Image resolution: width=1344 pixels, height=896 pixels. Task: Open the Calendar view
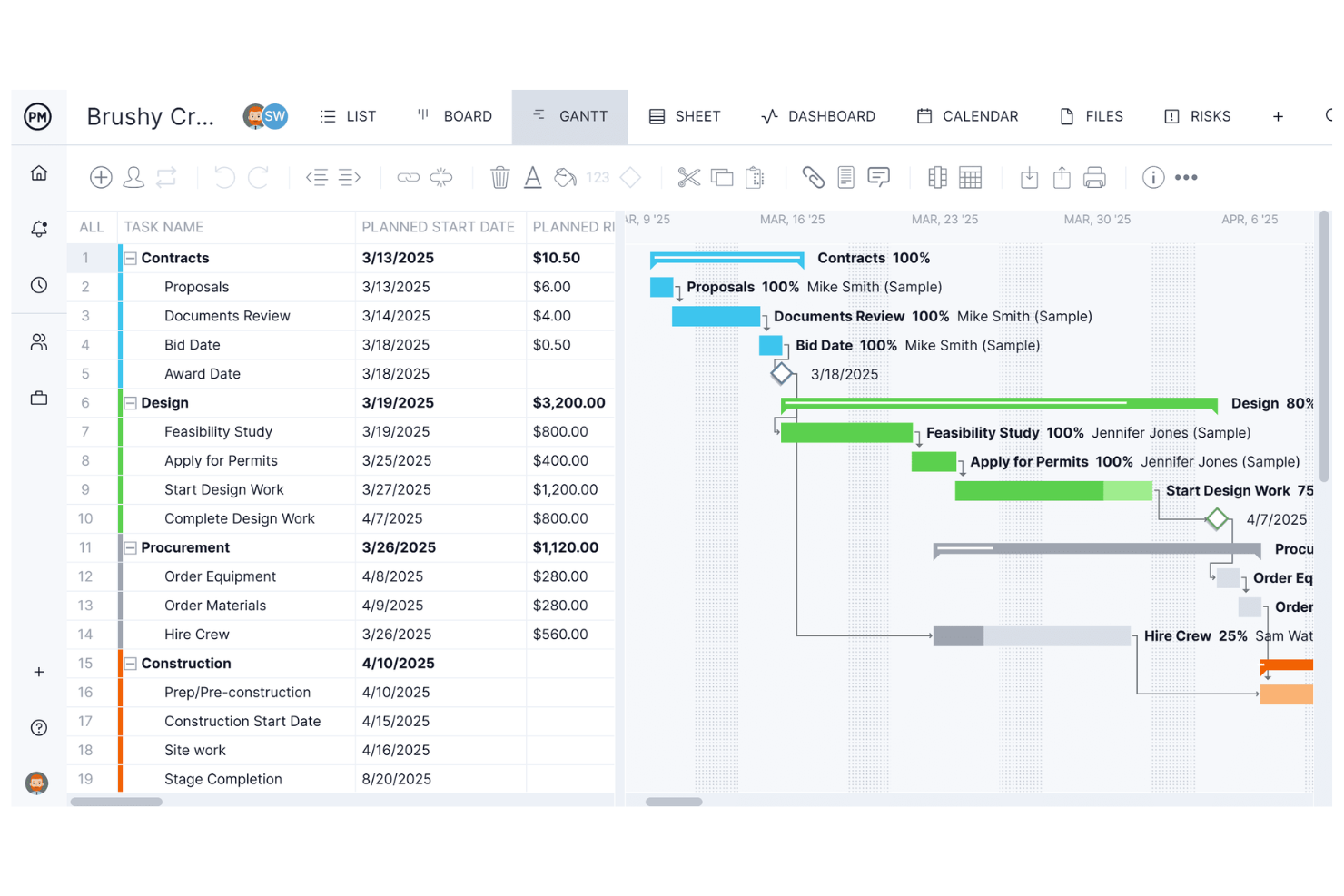point(968,116)
